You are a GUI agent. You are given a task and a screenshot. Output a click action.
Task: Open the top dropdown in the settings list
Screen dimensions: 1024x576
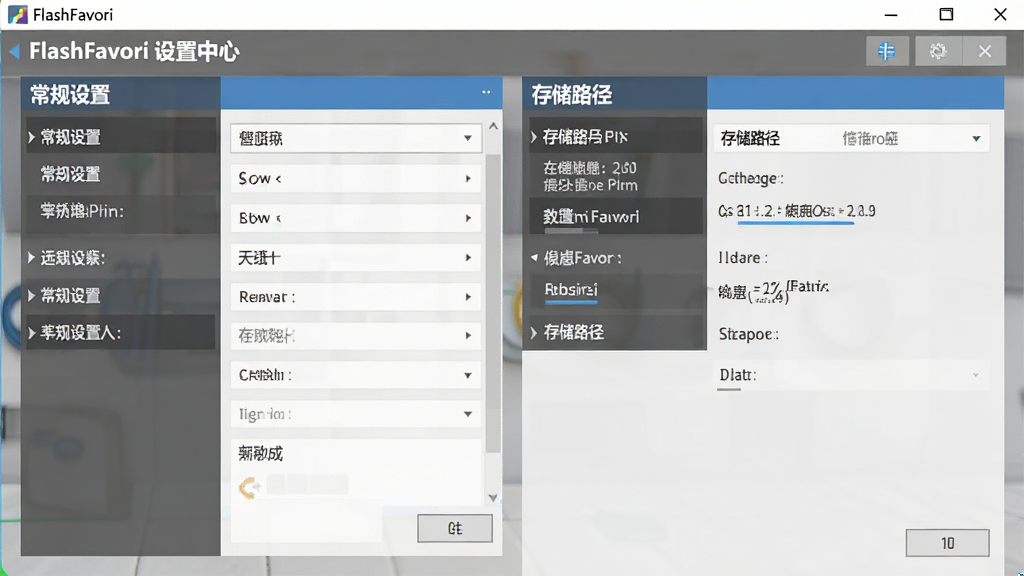356,138
